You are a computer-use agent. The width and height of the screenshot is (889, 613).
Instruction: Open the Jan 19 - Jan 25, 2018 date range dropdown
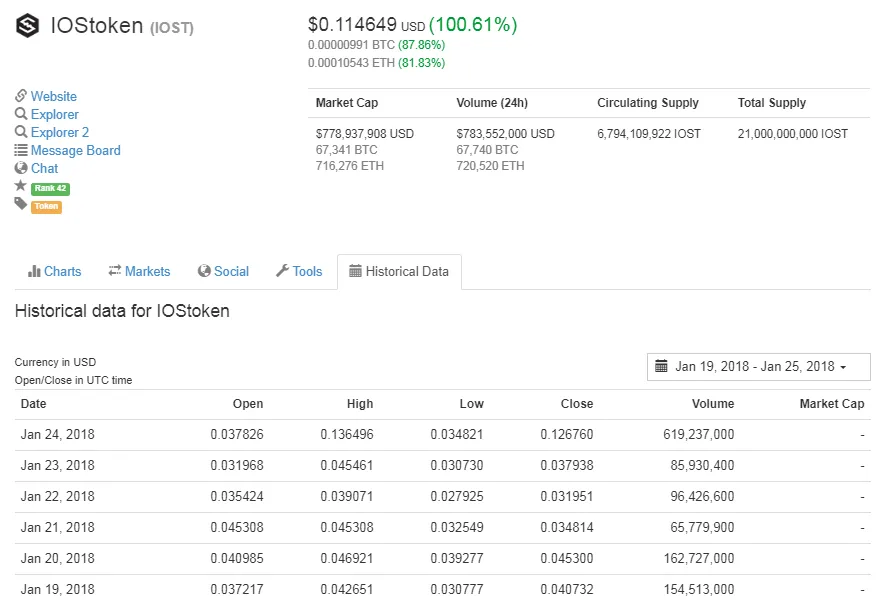[x=759, y=367]
